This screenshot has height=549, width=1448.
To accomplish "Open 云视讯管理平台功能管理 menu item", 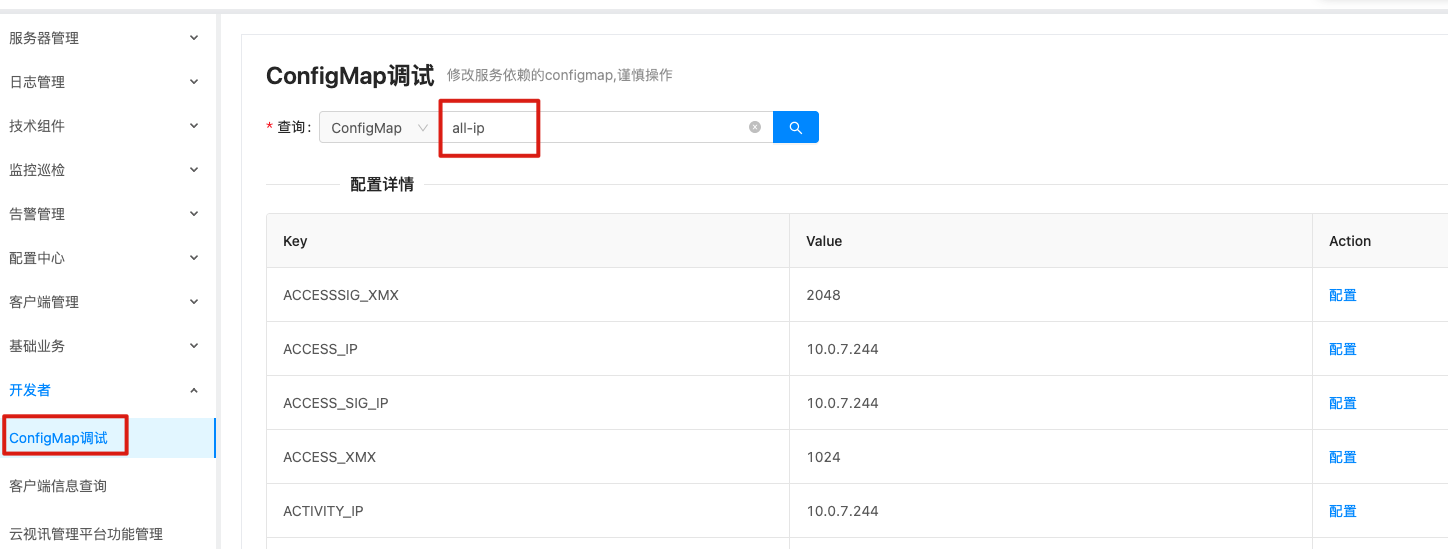I will click(86, 534).
